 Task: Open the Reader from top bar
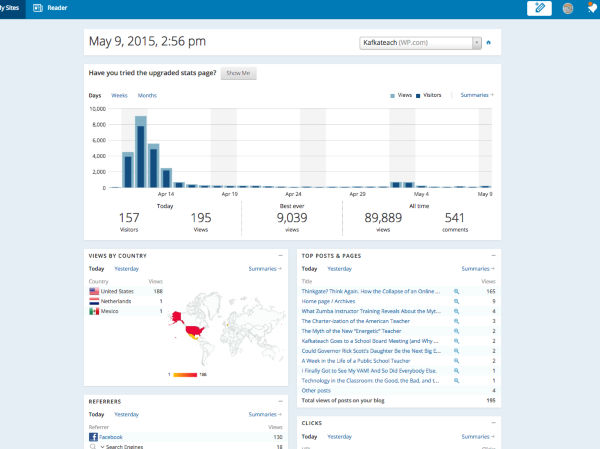pyautogui.click(x=50, y=8)
